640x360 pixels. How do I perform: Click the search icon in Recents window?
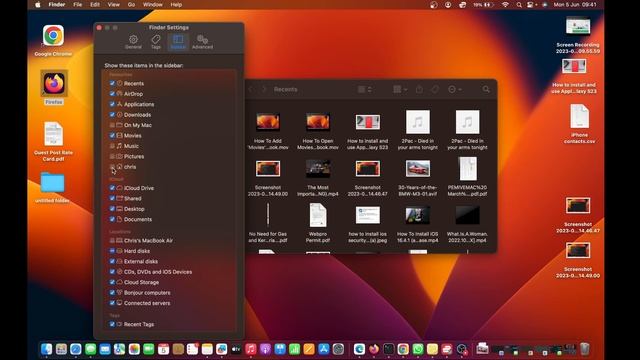(x=486, y=89)
